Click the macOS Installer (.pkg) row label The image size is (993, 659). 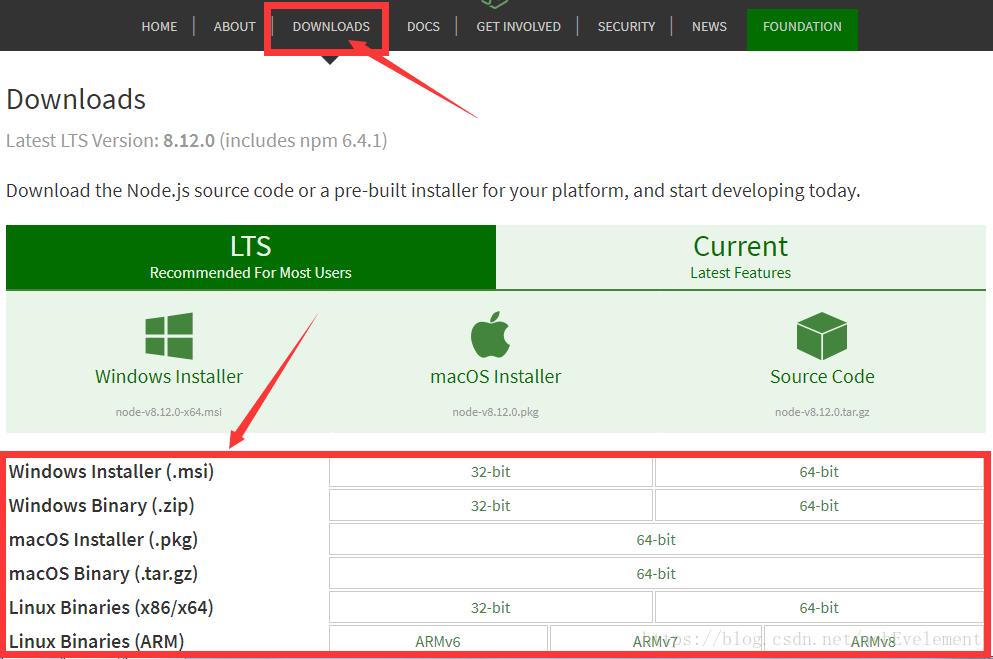tap(103, 540)
